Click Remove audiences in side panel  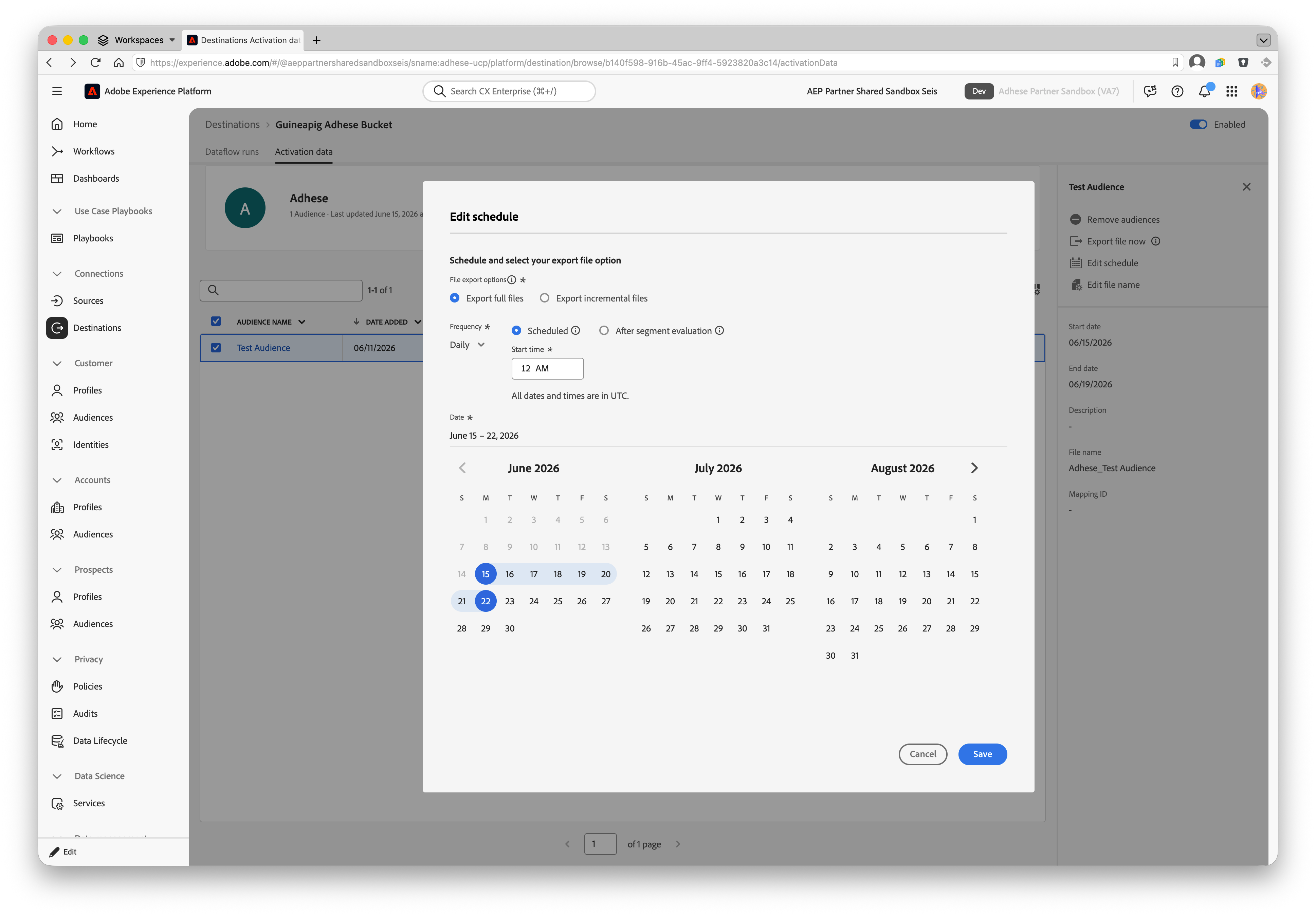point(1114,220)
